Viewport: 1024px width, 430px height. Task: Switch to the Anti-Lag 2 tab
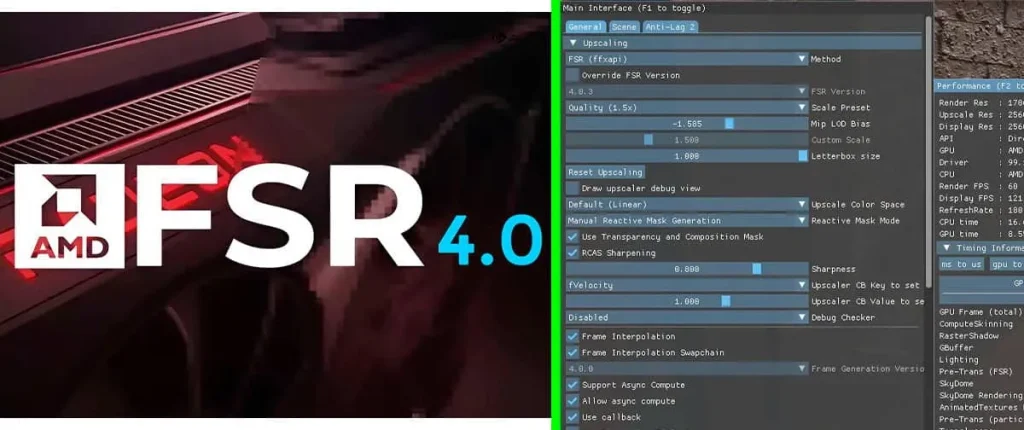[x=670, y=27]
